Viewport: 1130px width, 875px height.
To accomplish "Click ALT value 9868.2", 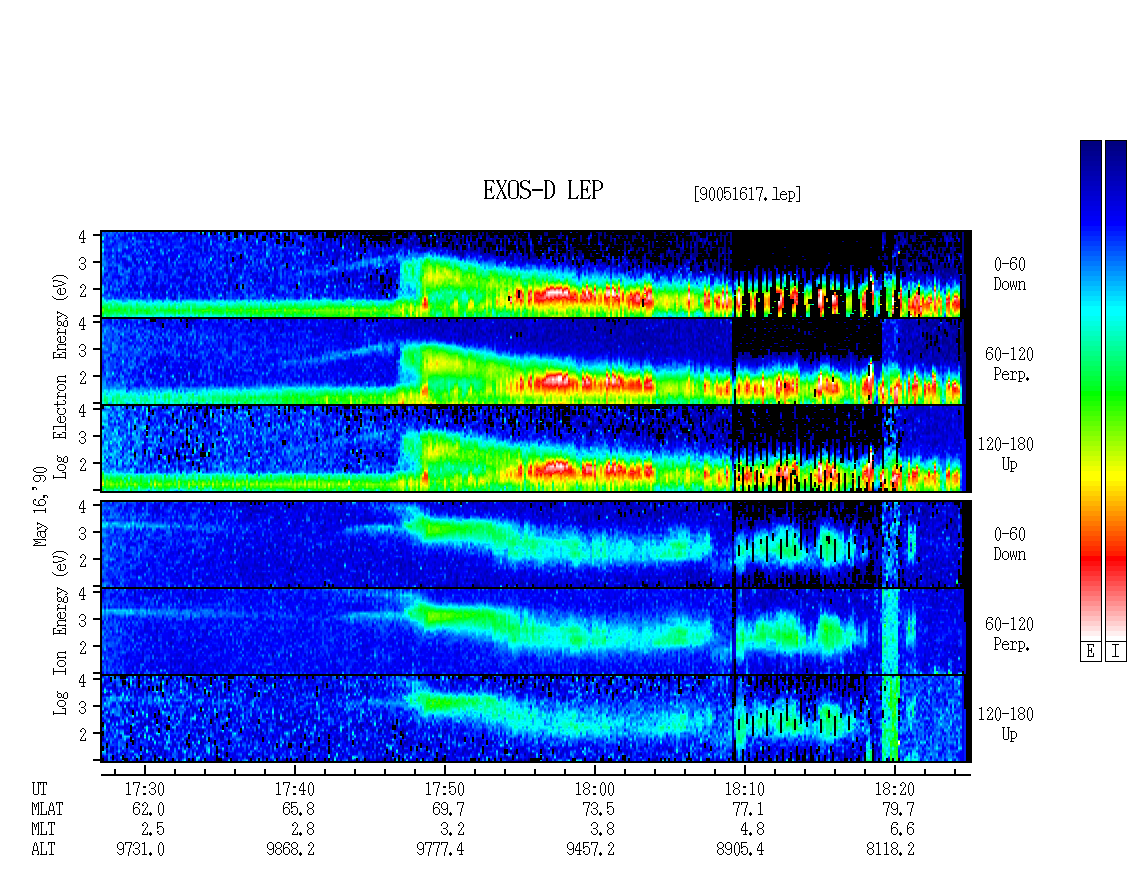I will tap(290, 850).
